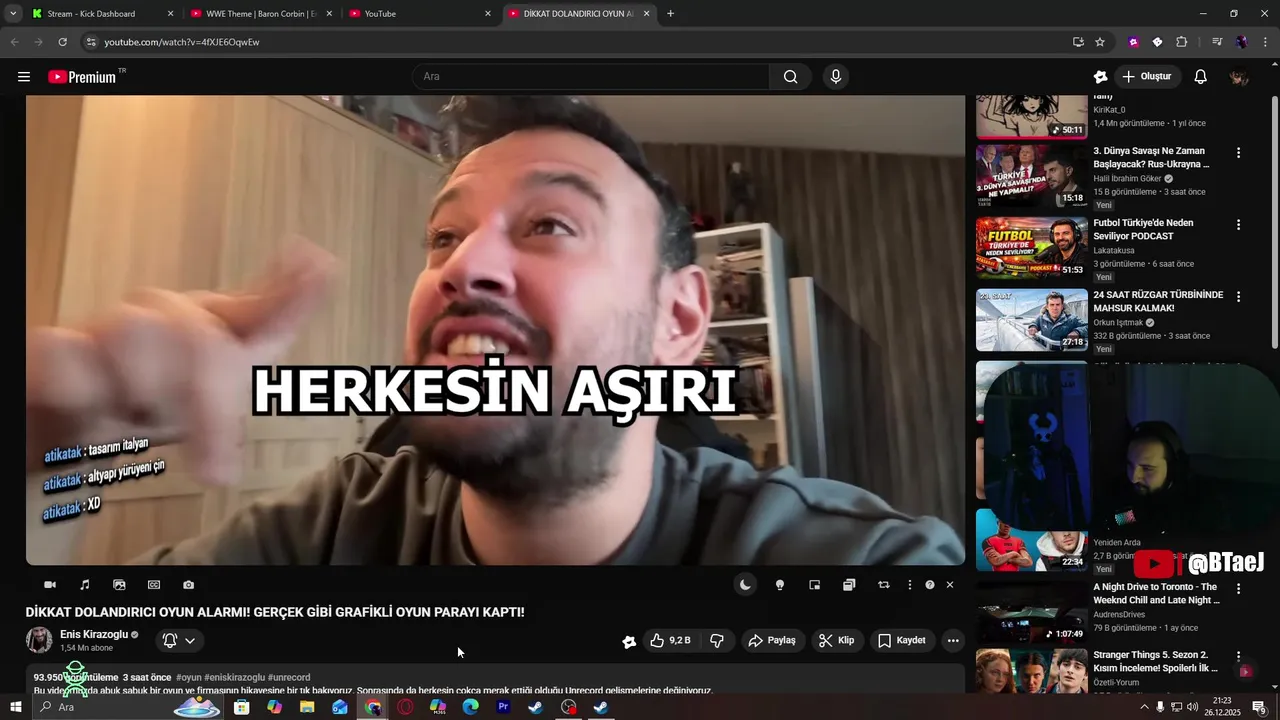Open the 24 Saat Rüzgar Türbininde thumbnail
Viewport: 1280px width, 720px height.
pyautogui.click(x=1031, y=320)
